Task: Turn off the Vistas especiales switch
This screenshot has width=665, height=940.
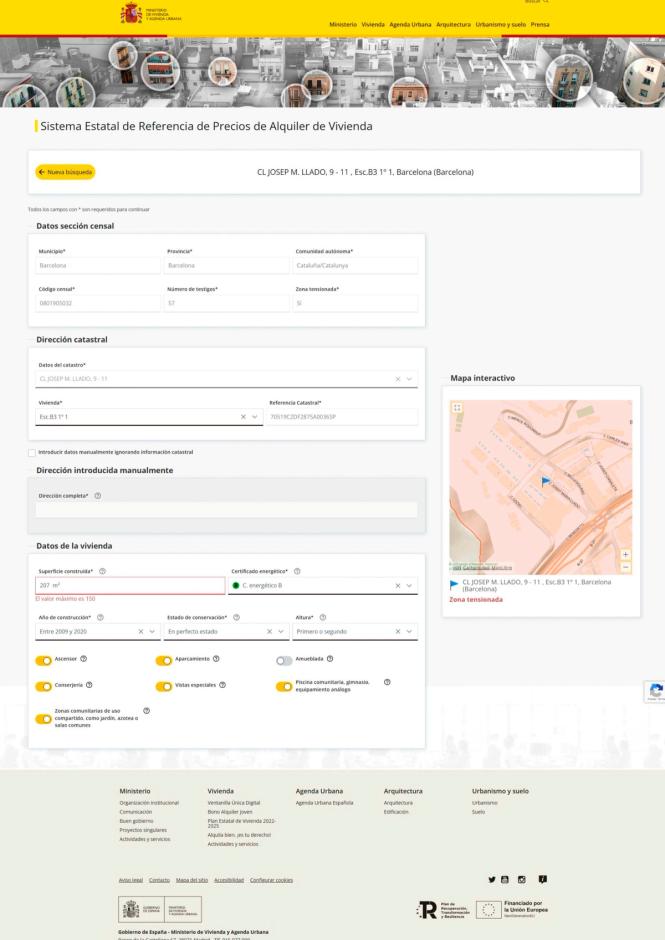Action: tap(164, 686)
